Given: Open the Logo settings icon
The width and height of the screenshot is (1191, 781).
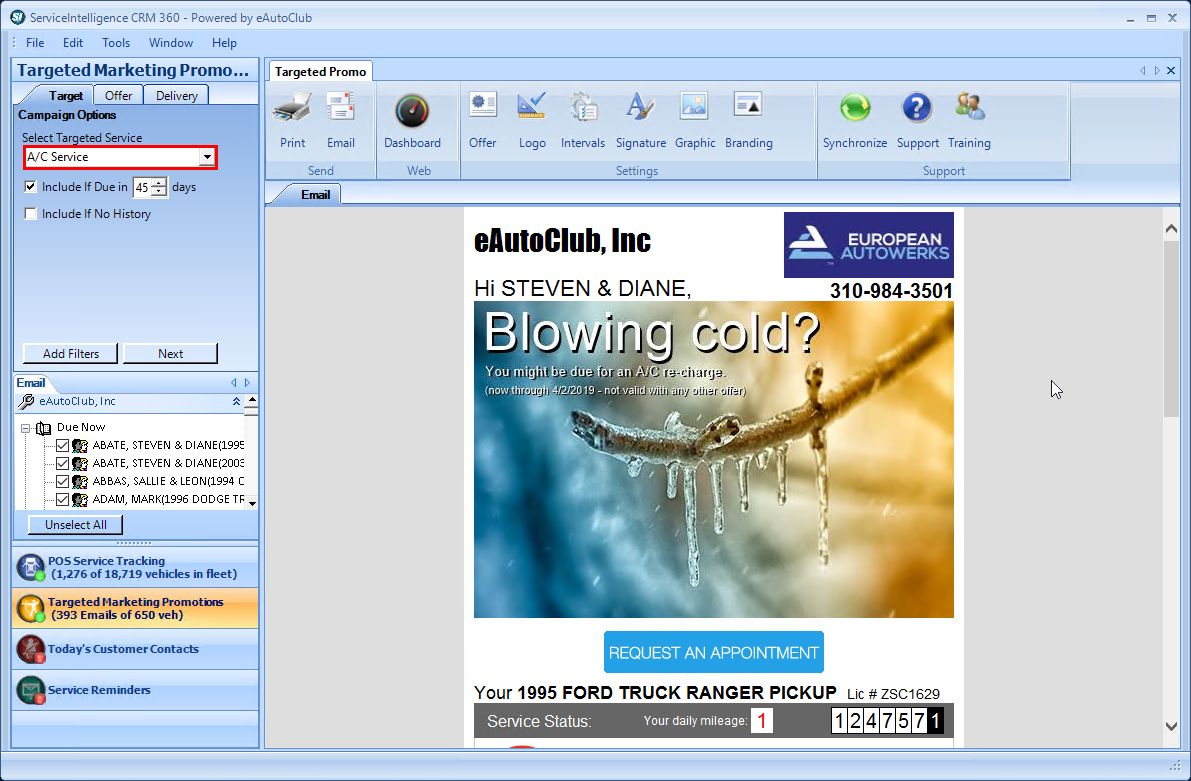Looking at the screenshot, I should coord(532,106).
